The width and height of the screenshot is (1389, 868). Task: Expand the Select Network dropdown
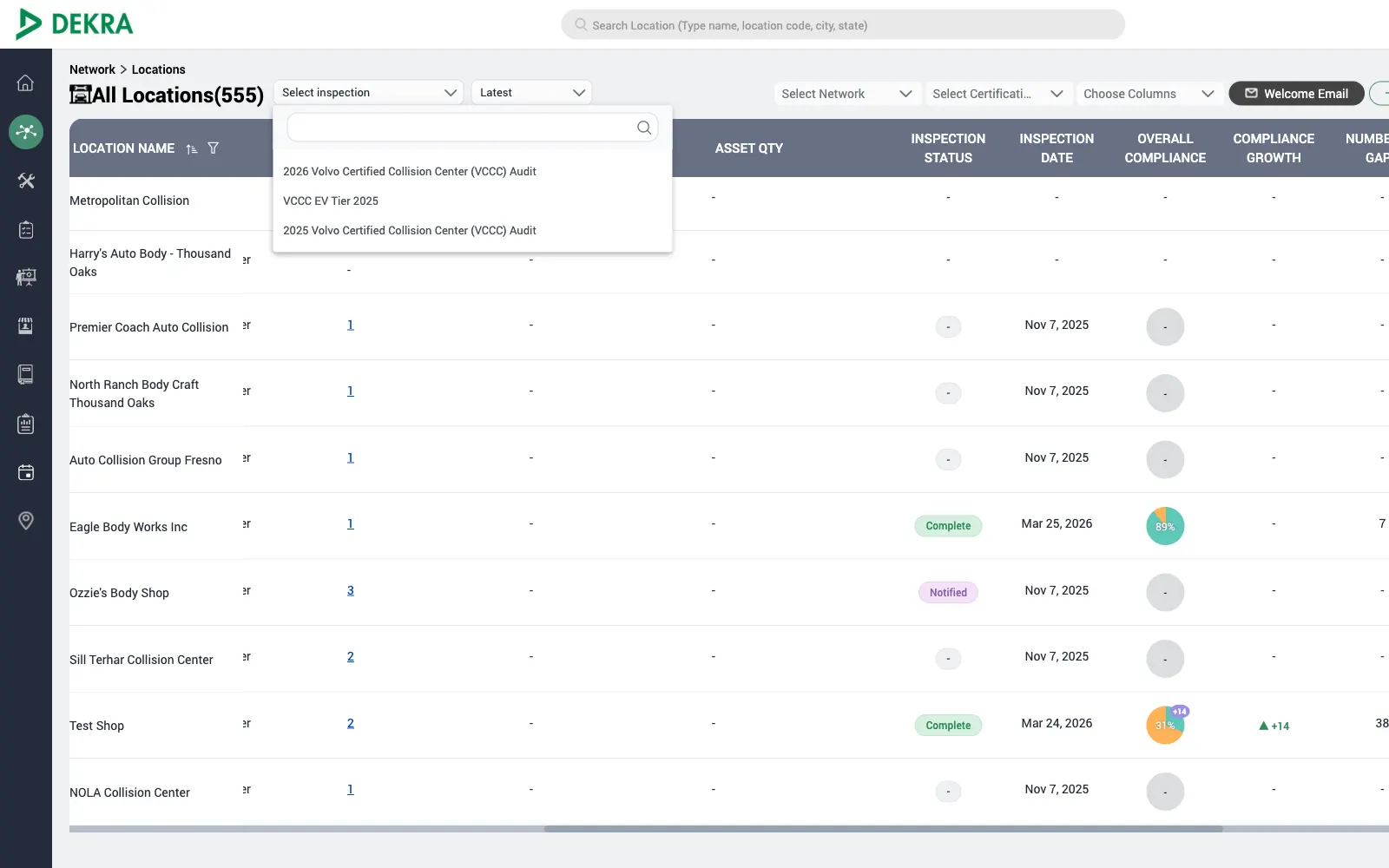click(846, 94)
